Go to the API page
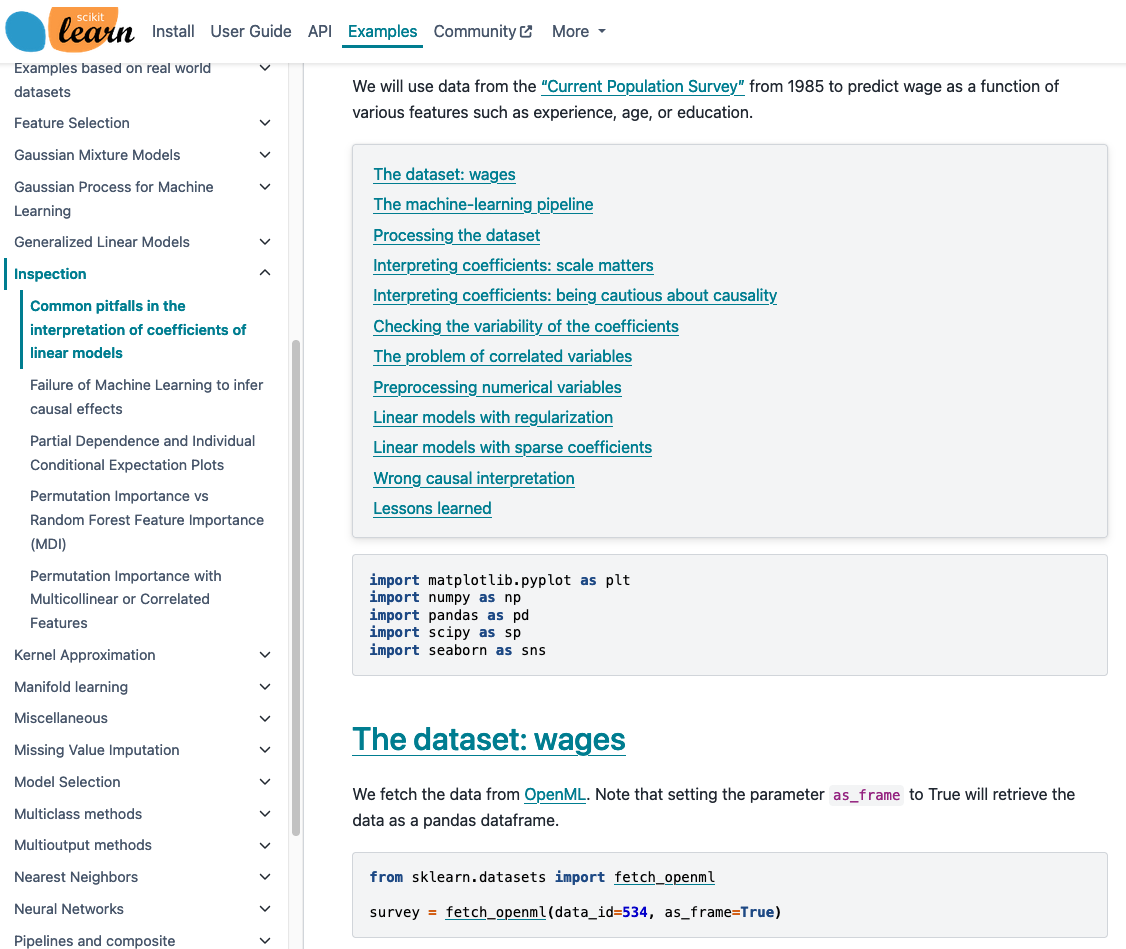 click(x=320, y=32)
